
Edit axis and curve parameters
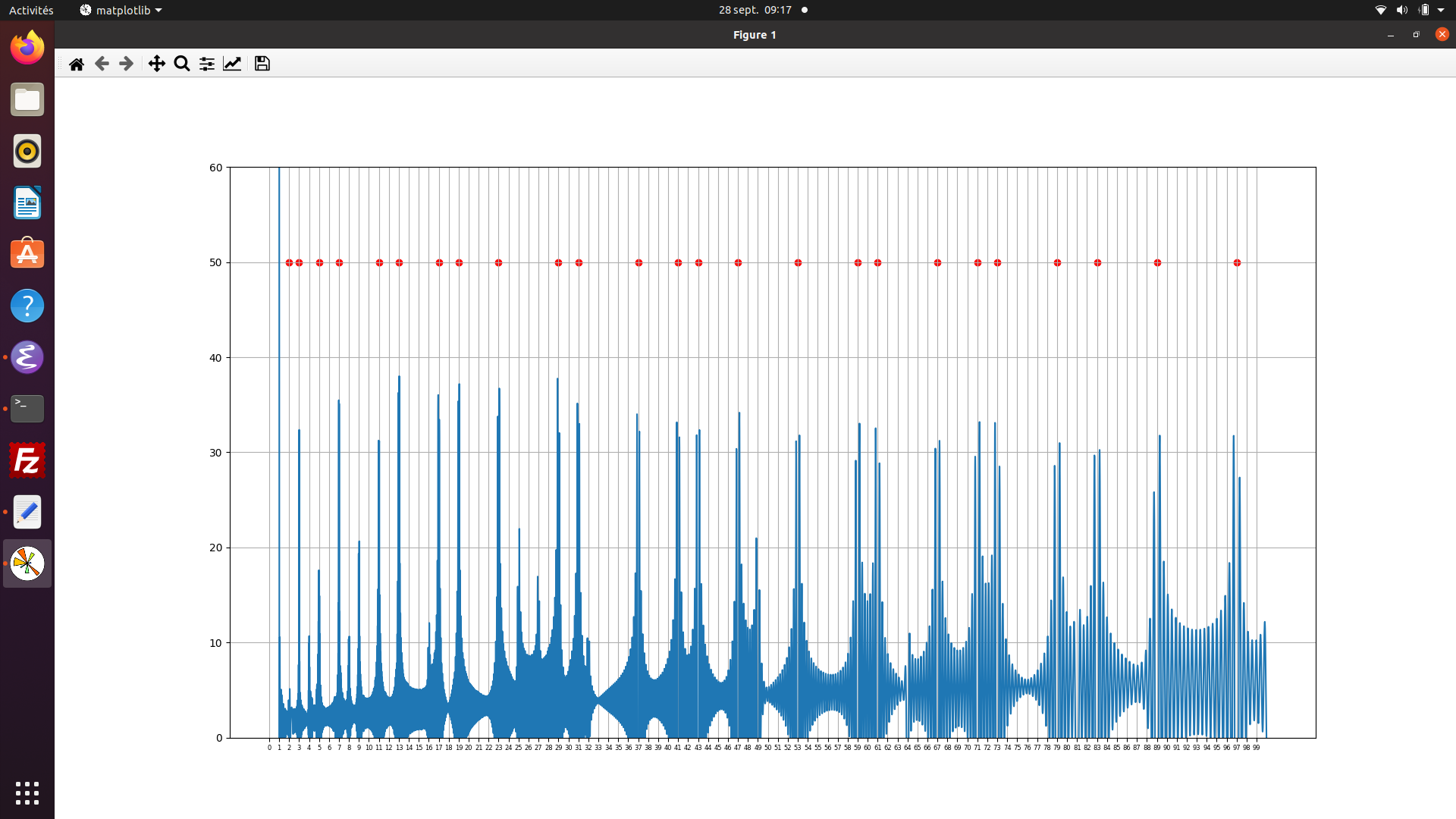(x=232, y=64)
